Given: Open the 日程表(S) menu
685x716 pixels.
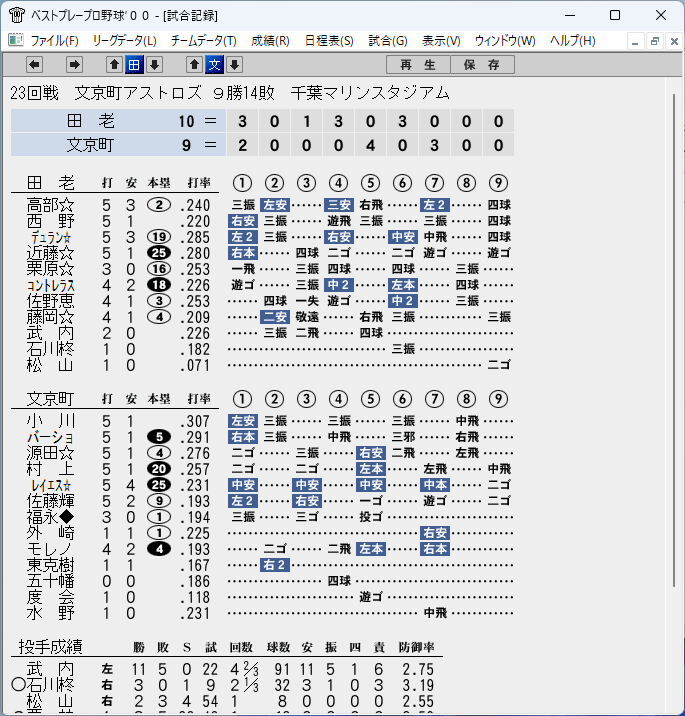Looking at the screenshot, I should click(329, 41).
